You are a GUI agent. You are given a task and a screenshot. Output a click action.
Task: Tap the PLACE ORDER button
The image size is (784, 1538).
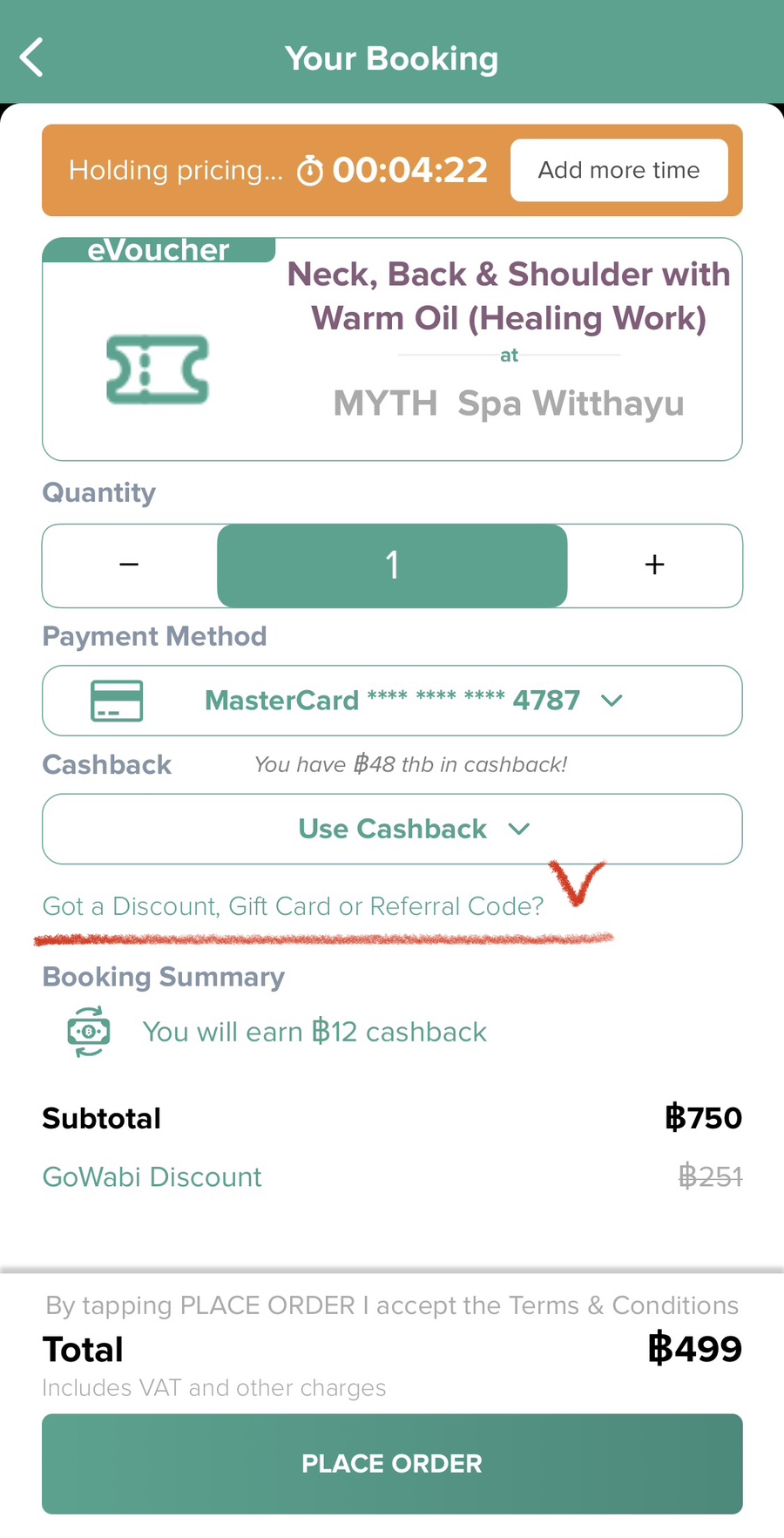tap(392, 1463)
